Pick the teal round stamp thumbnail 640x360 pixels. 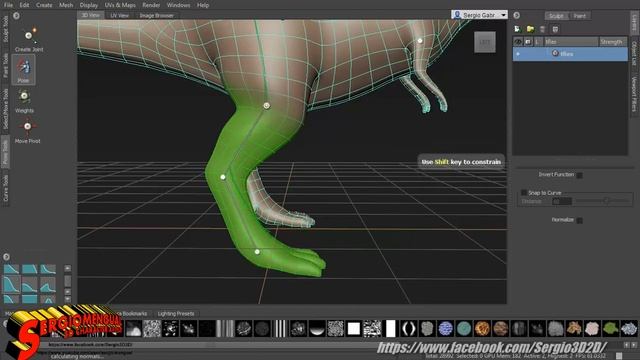(464, 328)
